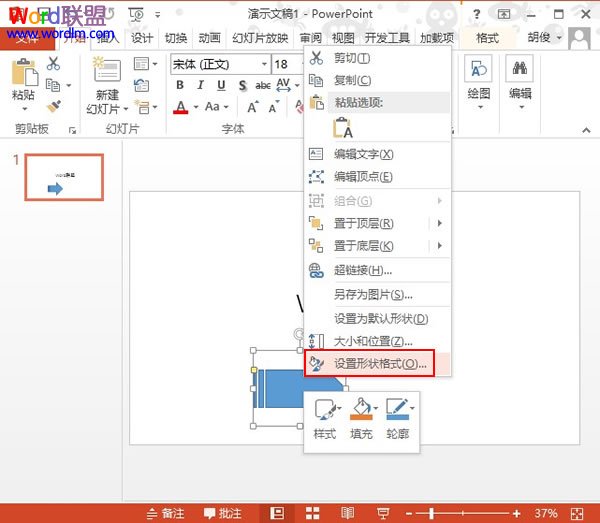Select the Format Painter brush icon
The image size is (600, 523).
pyautogui.click(x=54, y=106)
